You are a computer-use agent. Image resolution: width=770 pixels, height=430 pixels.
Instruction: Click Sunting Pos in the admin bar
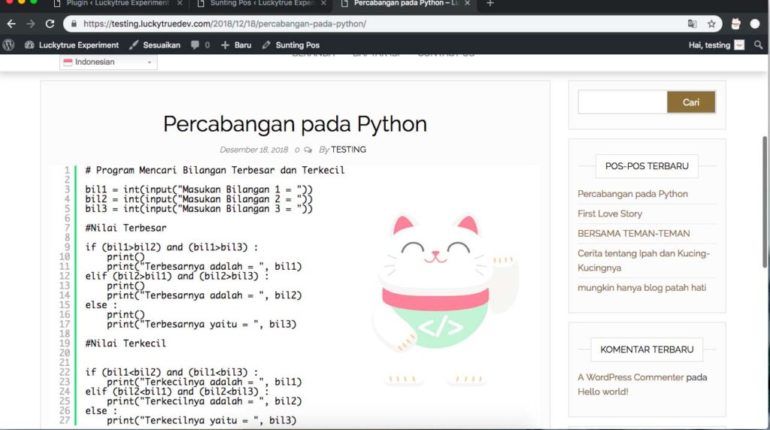pyautogui.click(x=291, y=45)
